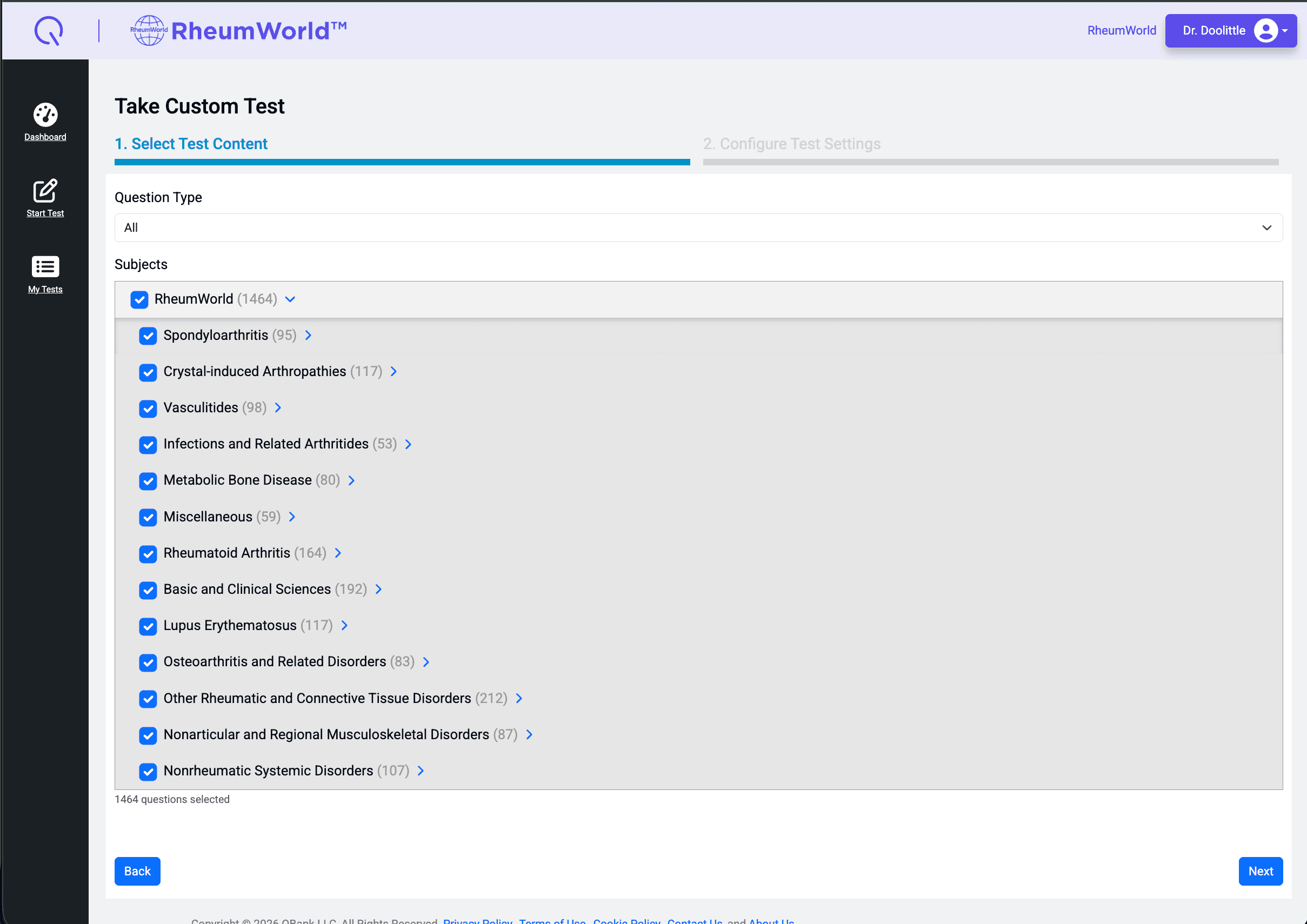This screenshot has width=1307, height=924.
Task: Expand Rheumatoid Arthritis subtopics
Action: pos(338,553)
